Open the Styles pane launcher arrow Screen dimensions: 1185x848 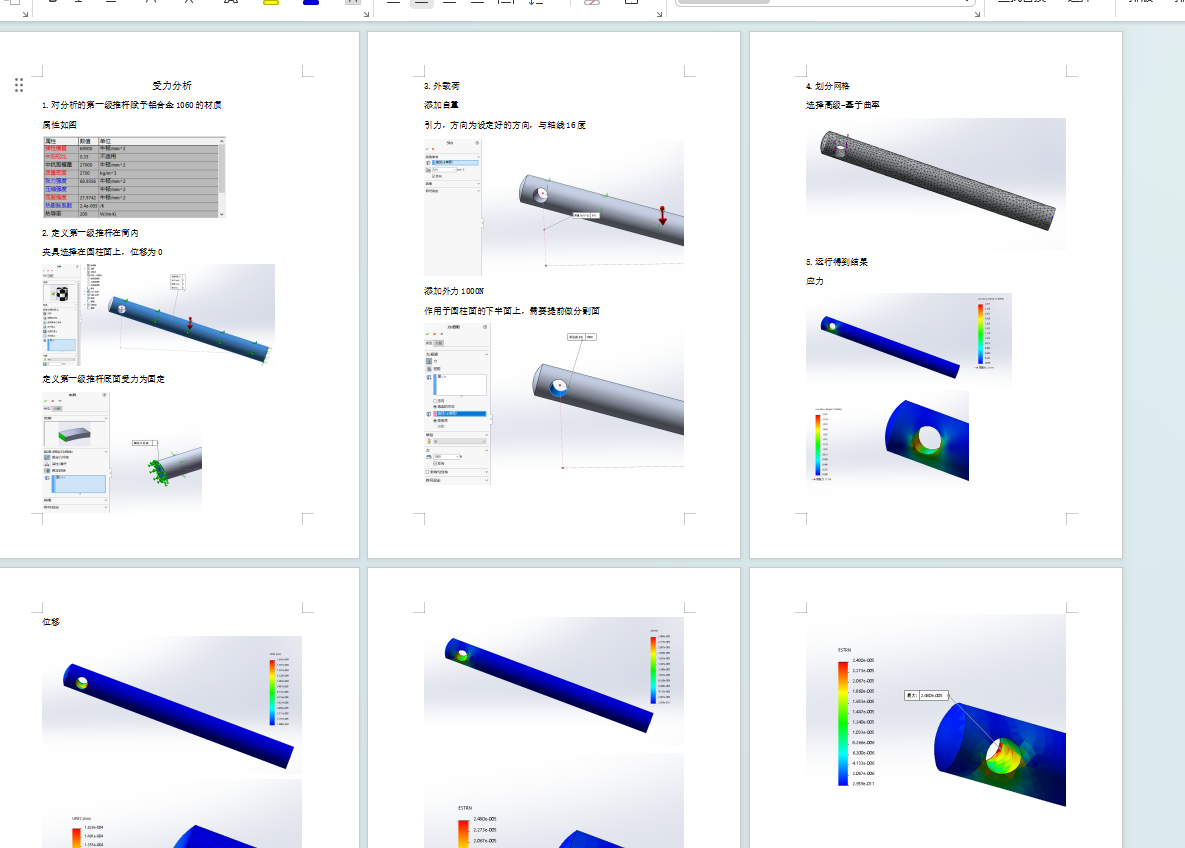(977, 14)
